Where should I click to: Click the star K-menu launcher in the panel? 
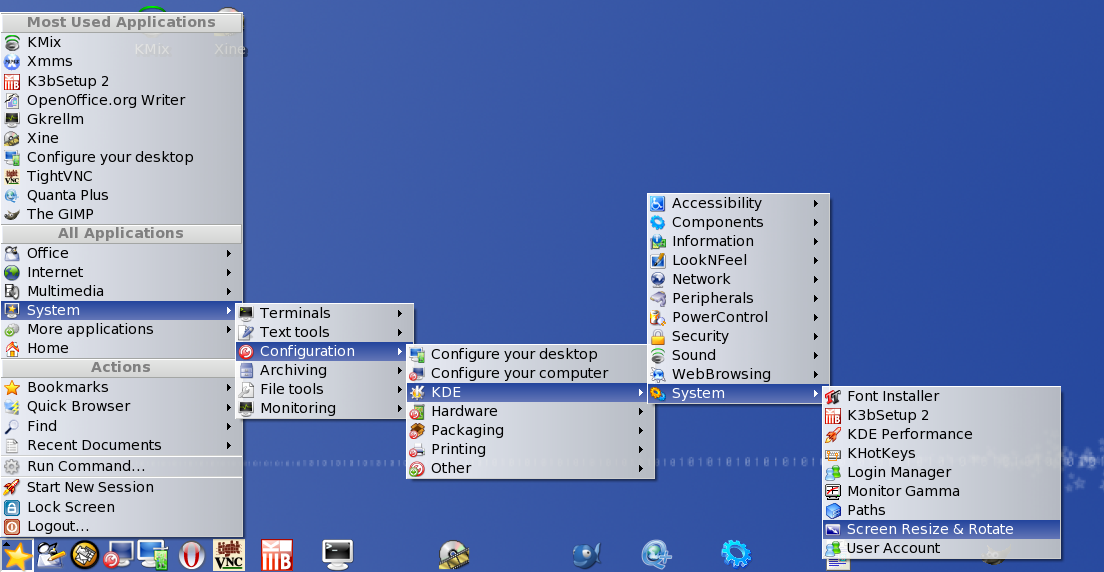click(16, 556)
